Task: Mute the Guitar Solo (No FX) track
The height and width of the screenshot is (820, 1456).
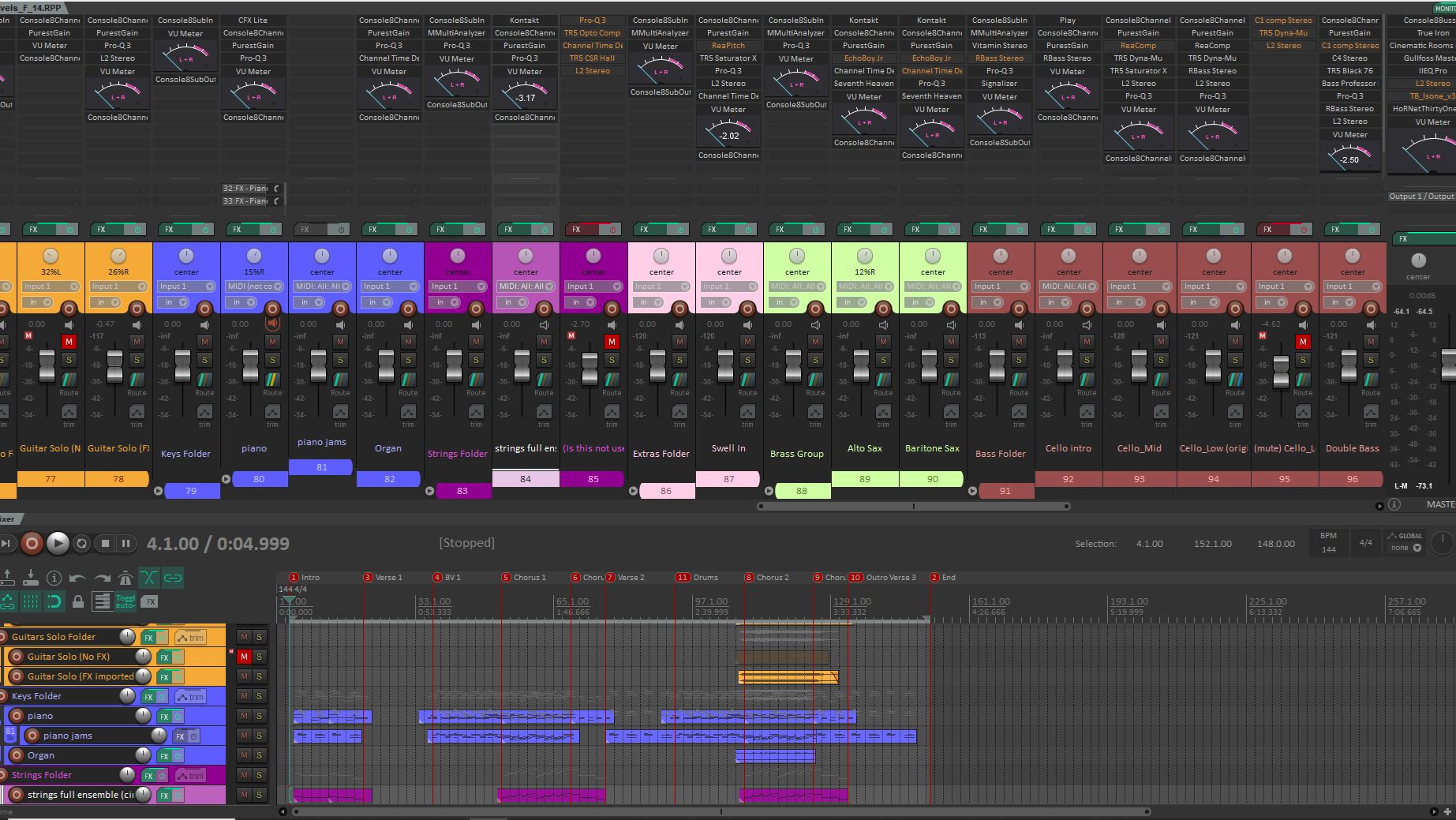Action: [x=243, y=656]
